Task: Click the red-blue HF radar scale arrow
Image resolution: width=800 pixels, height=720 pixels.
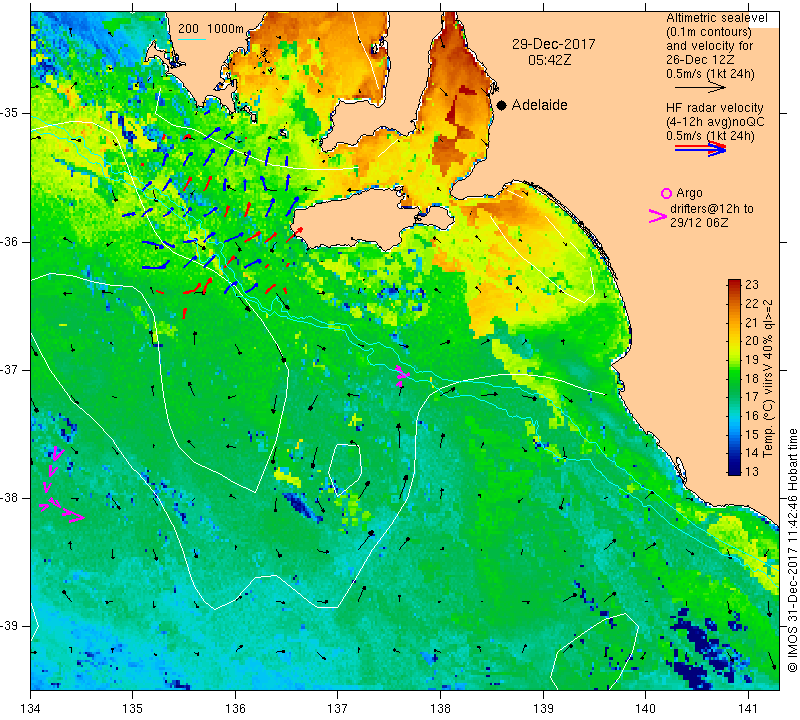Action: (700, 149)
